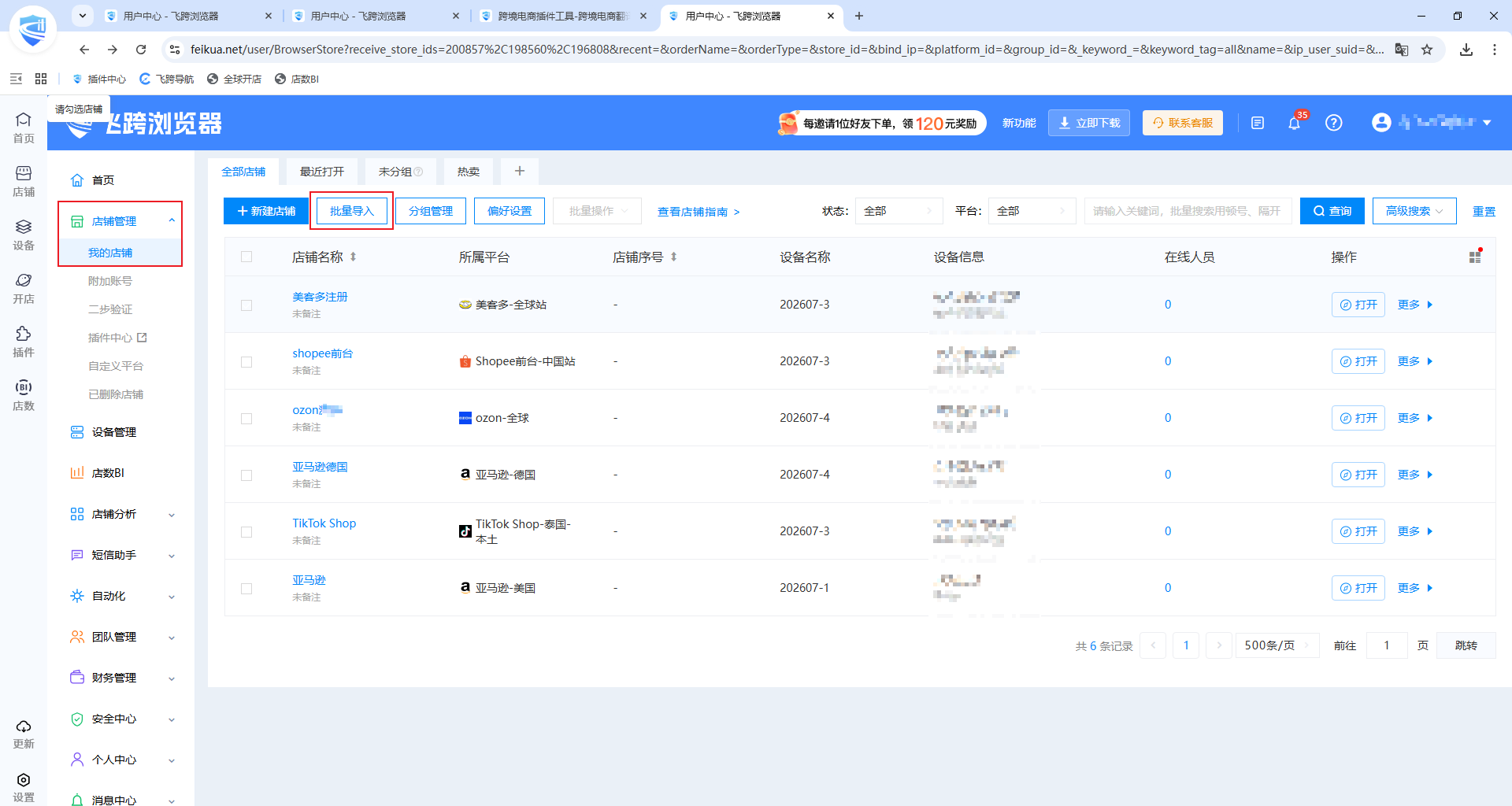Open the 首页 icon in the left rail
This screenshot has height=806, width=1512.
click(24, 127)
